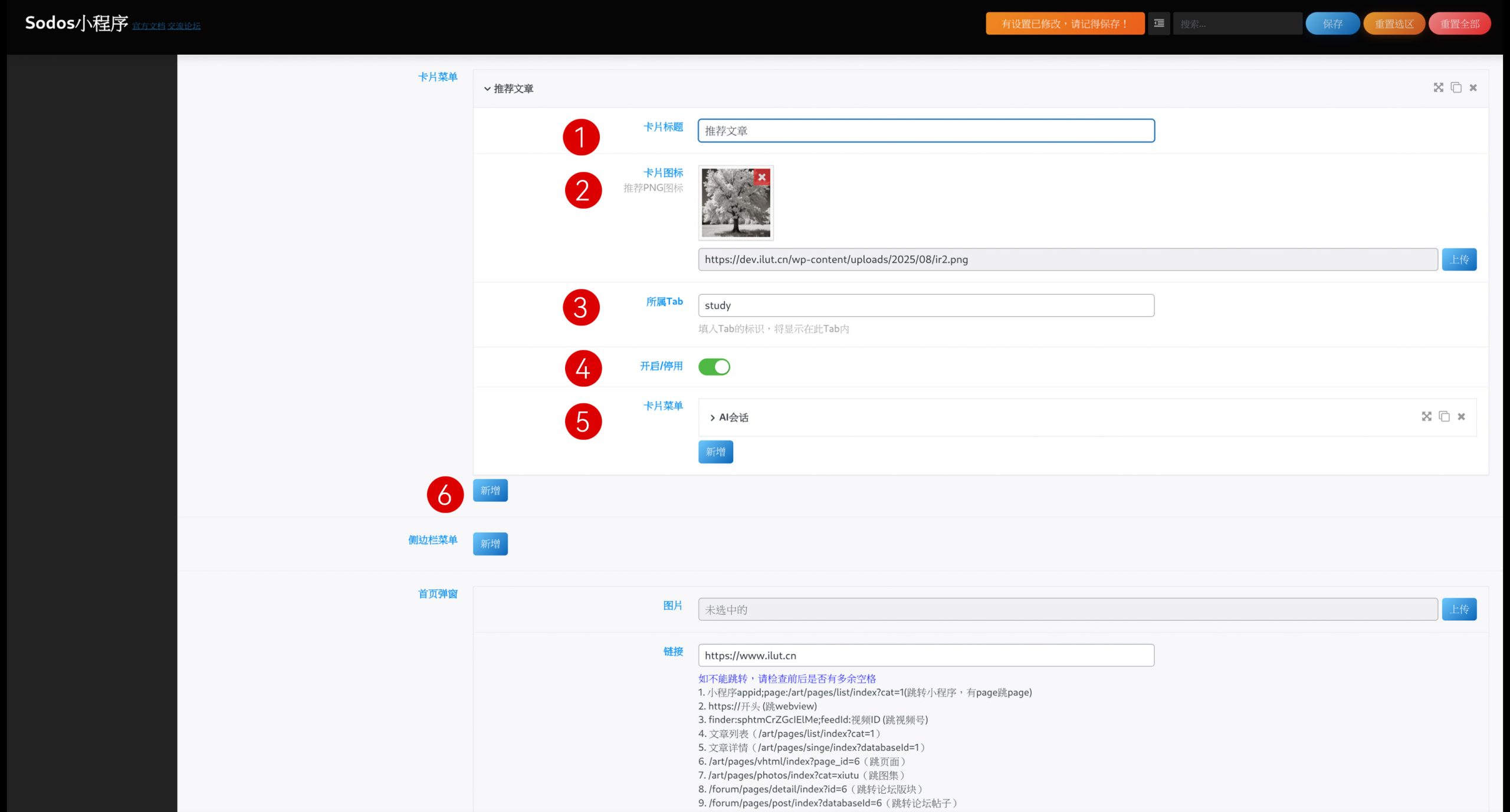Click fullscreen icon on AI会话 row
The width and height of the screenshot is (1510, 812).
(1426, 417)
